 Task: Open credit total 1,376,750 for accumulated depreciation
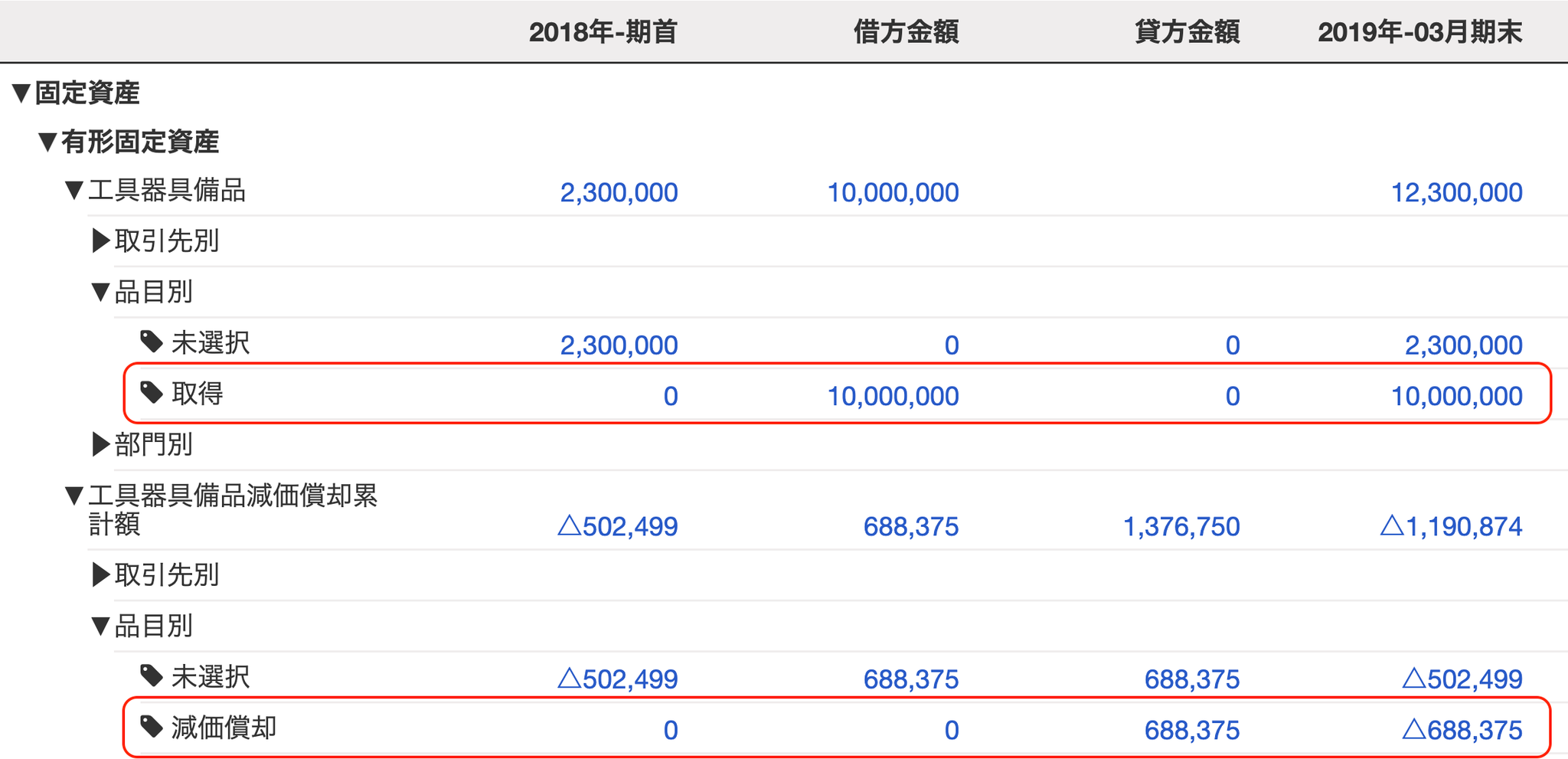click(1181, 526)
